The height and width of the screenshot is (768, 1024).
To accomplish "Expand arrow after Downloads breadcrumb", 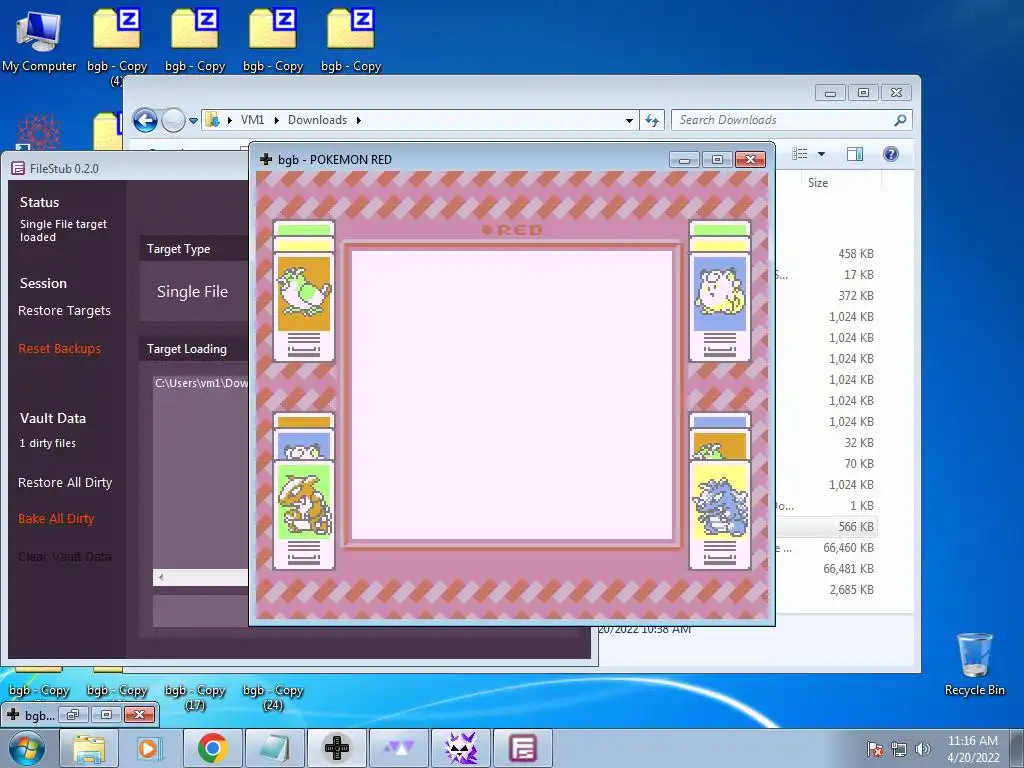I will click(x=359, y=120).
